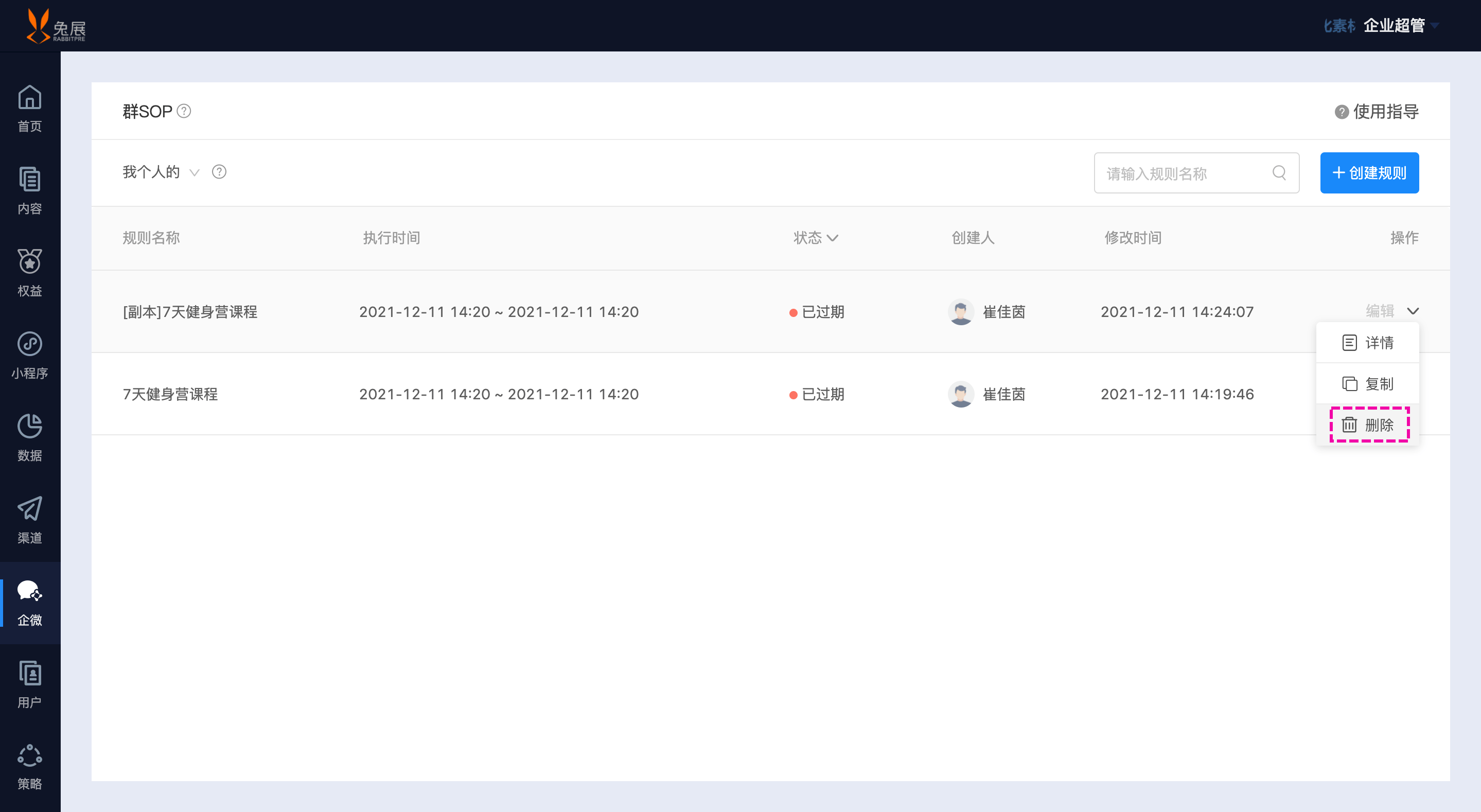Click modified time 2021-12-11 14:24:07

(x=1177, y=312)
